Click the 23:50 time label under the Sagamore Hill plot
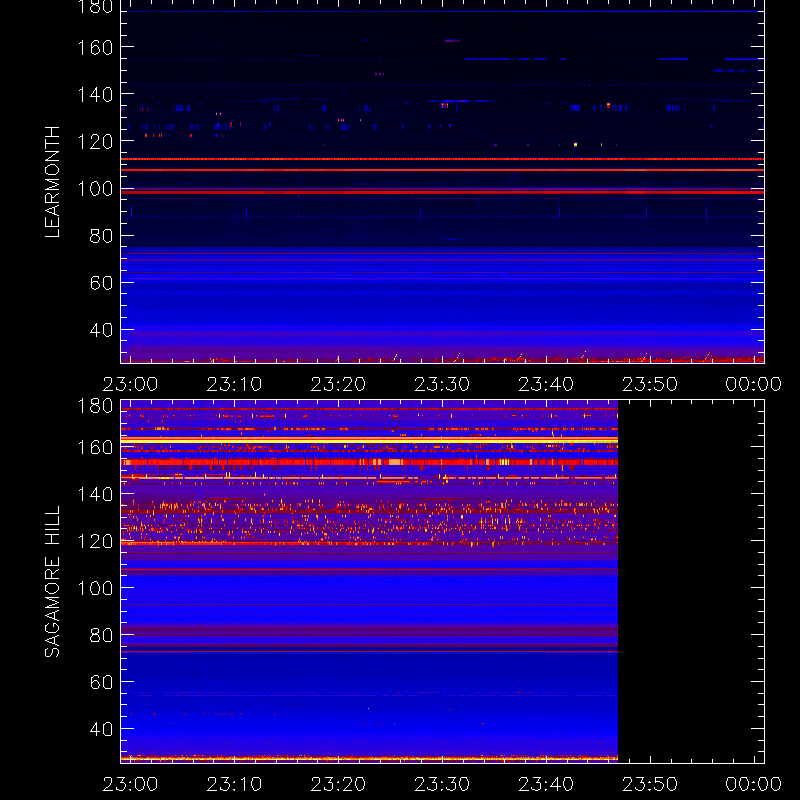800x800 pixels. point(650,784)
